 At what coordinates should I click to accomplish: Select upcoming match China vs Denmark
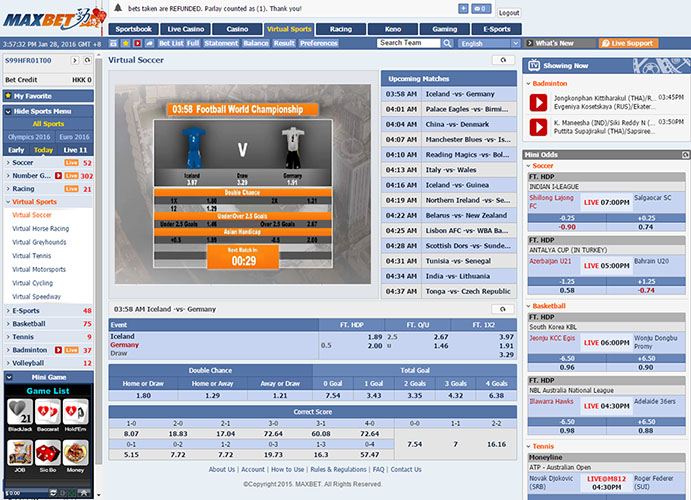[x=449, y=124]
